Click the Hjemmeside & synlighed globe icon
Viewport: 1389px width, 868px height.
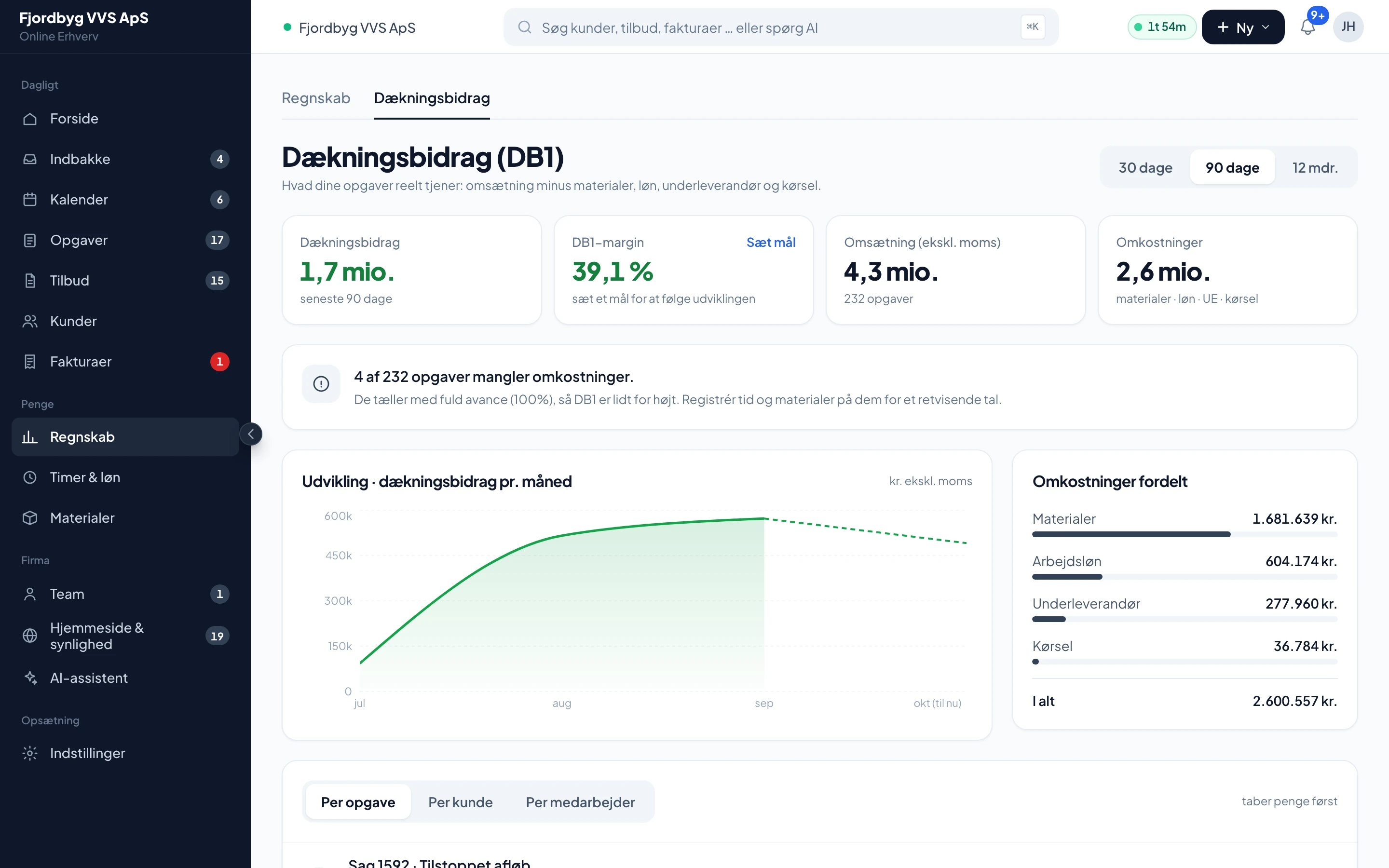[x=30, y=636]
